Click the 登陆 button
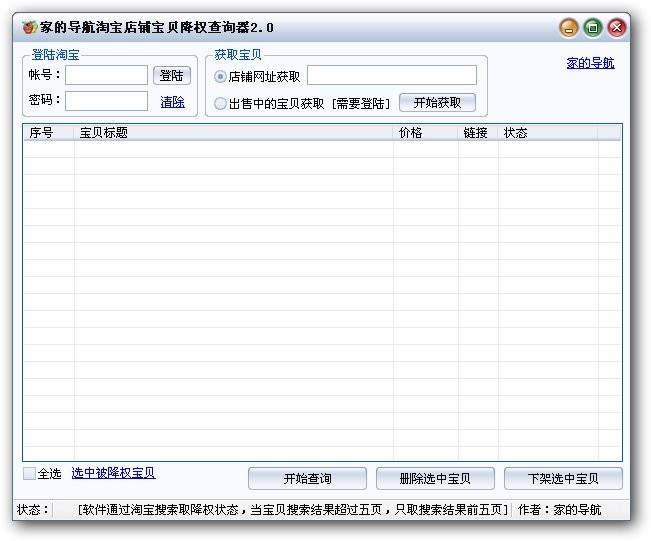Image resolution: width=651 pixels, height=541 pixels. 172,76
